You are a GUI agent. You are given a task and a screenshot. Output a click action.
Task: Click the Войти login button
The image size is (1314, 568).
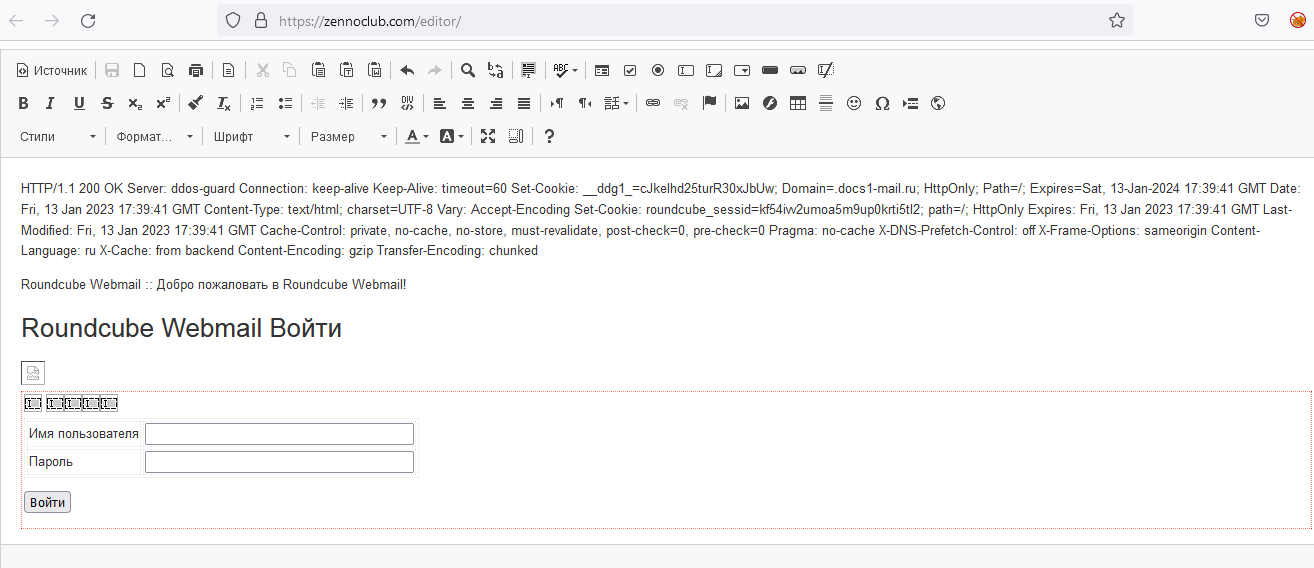(47, 502)
